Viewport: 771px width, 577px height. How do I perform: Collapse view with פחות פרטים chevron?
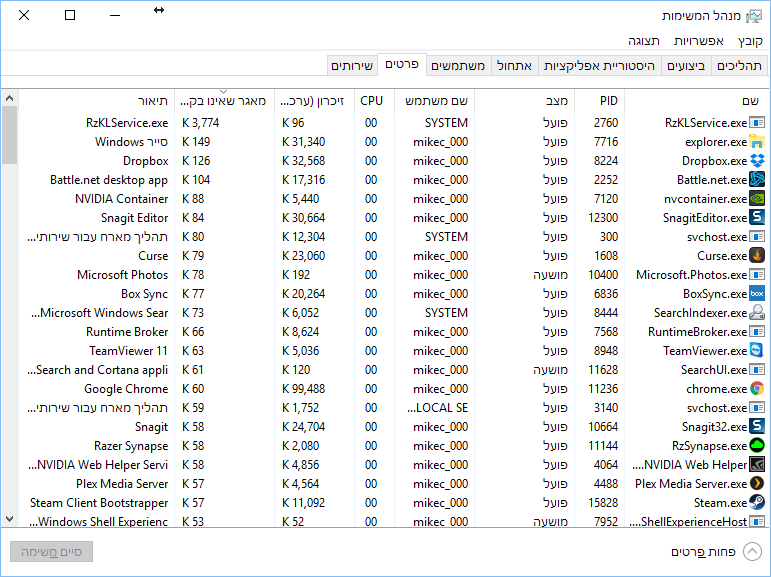click(752, 552)
